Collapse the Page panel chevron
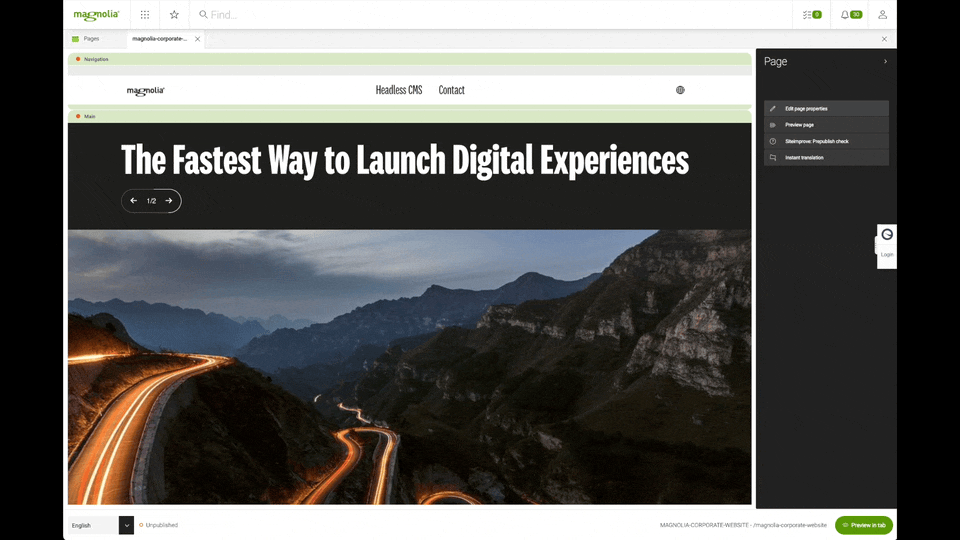Image resolution: width=960 pixels, height=540 pixels. 885,62
